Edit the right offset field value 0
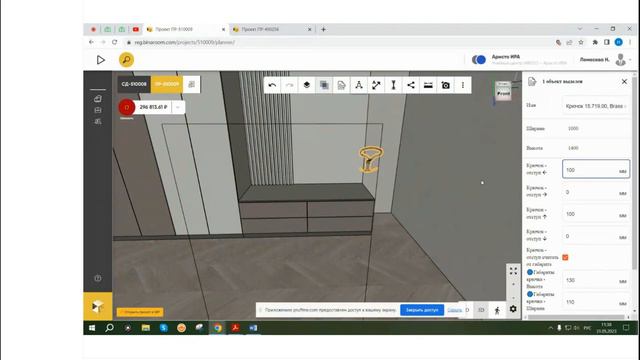The width and height of the screenshot is (640, 360). [596, 192]
